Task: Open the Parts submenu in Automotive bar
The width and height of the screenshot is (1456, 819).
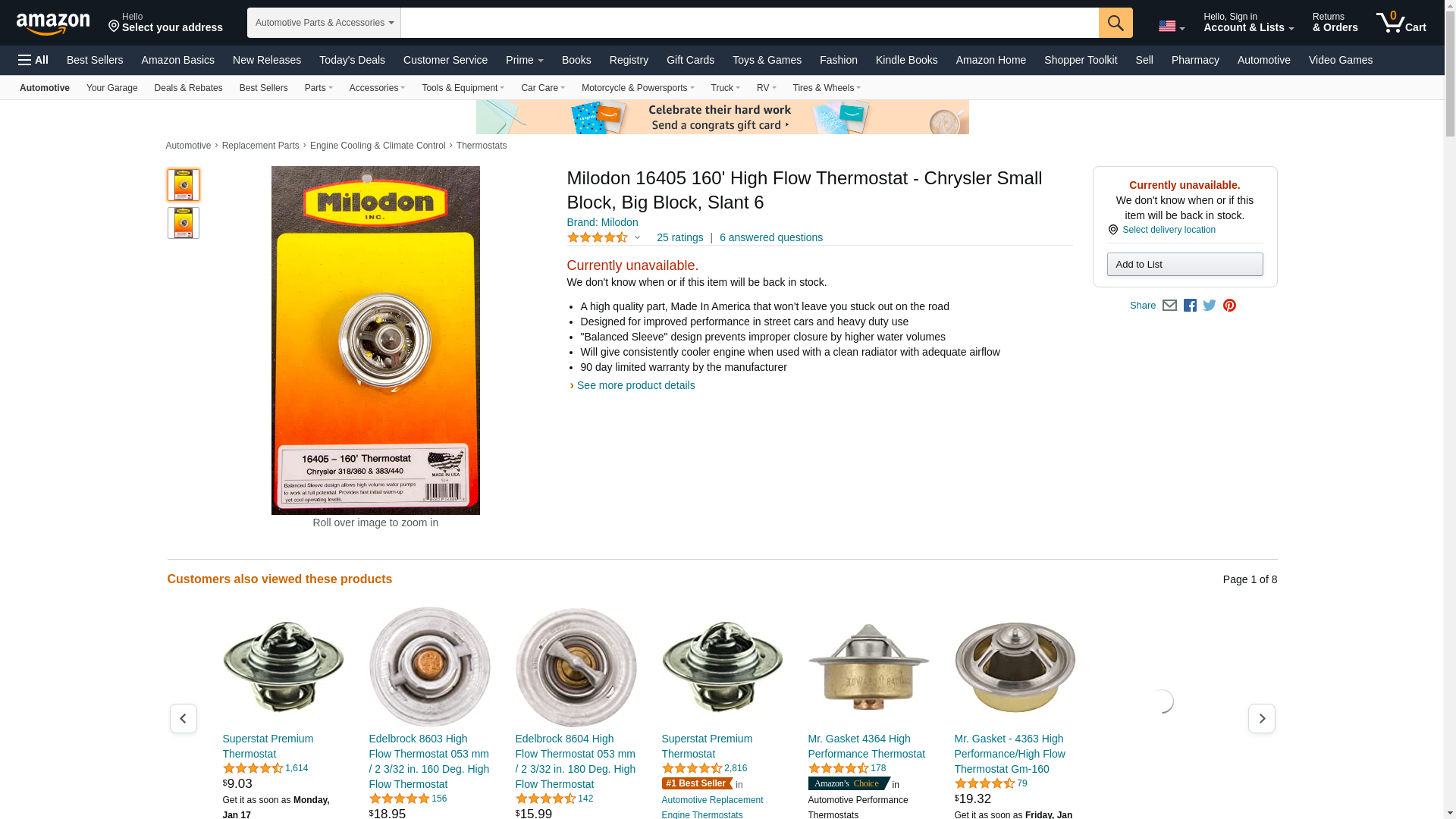Action: pos(318,88)
